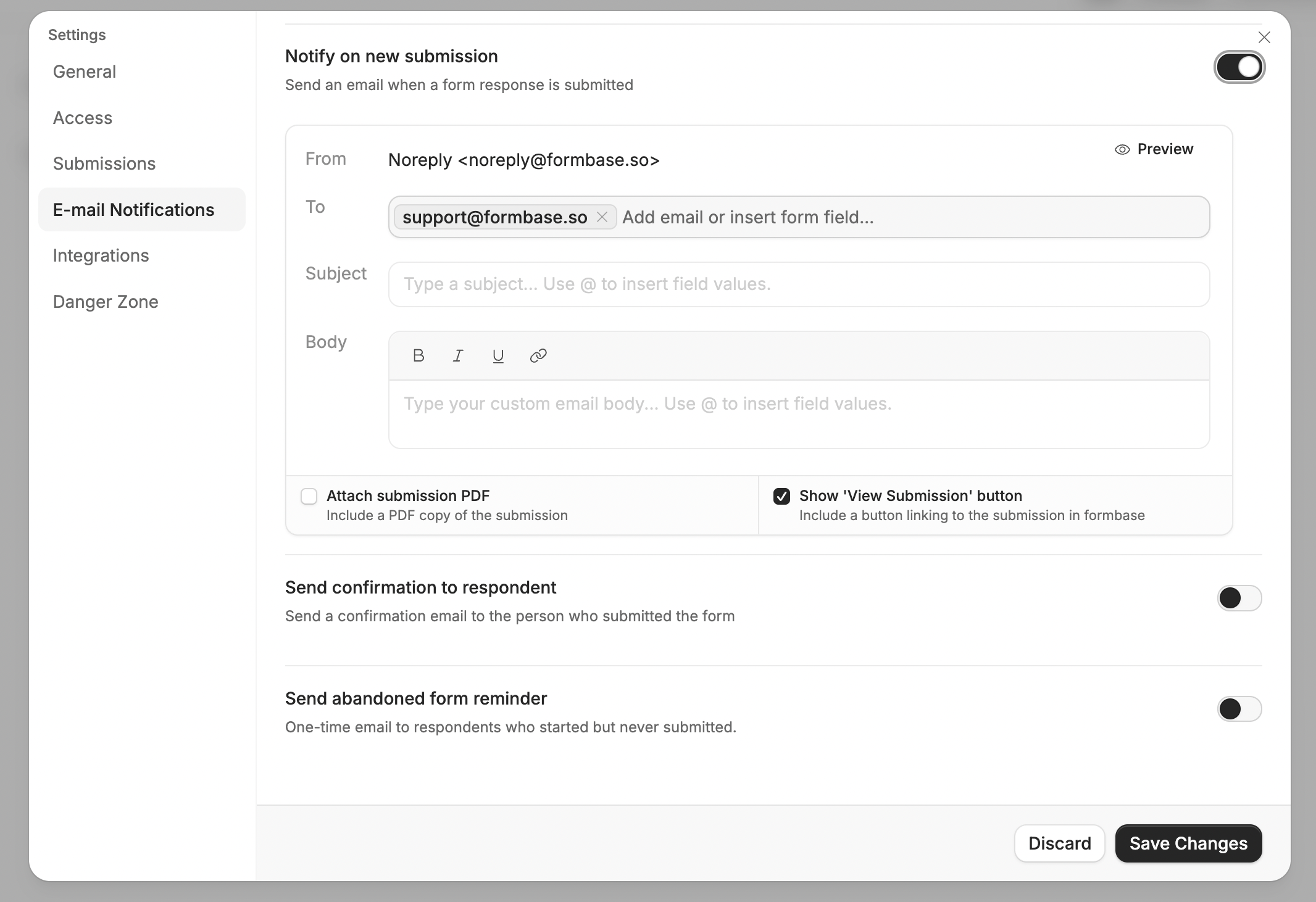Screen dimensions: 1316x902
Task: Toggle Notify on new submission switch
Action: [1239, 67]
